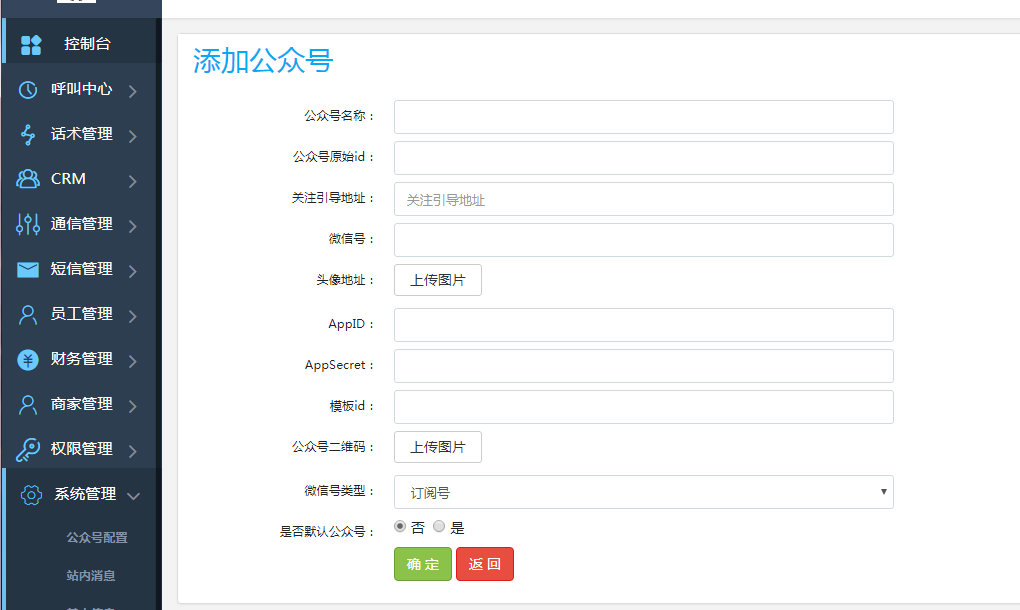This screenshot has width=1020, height=610.
Task: Click the 财务管理 yen coin icon
Action: (29, 359)
